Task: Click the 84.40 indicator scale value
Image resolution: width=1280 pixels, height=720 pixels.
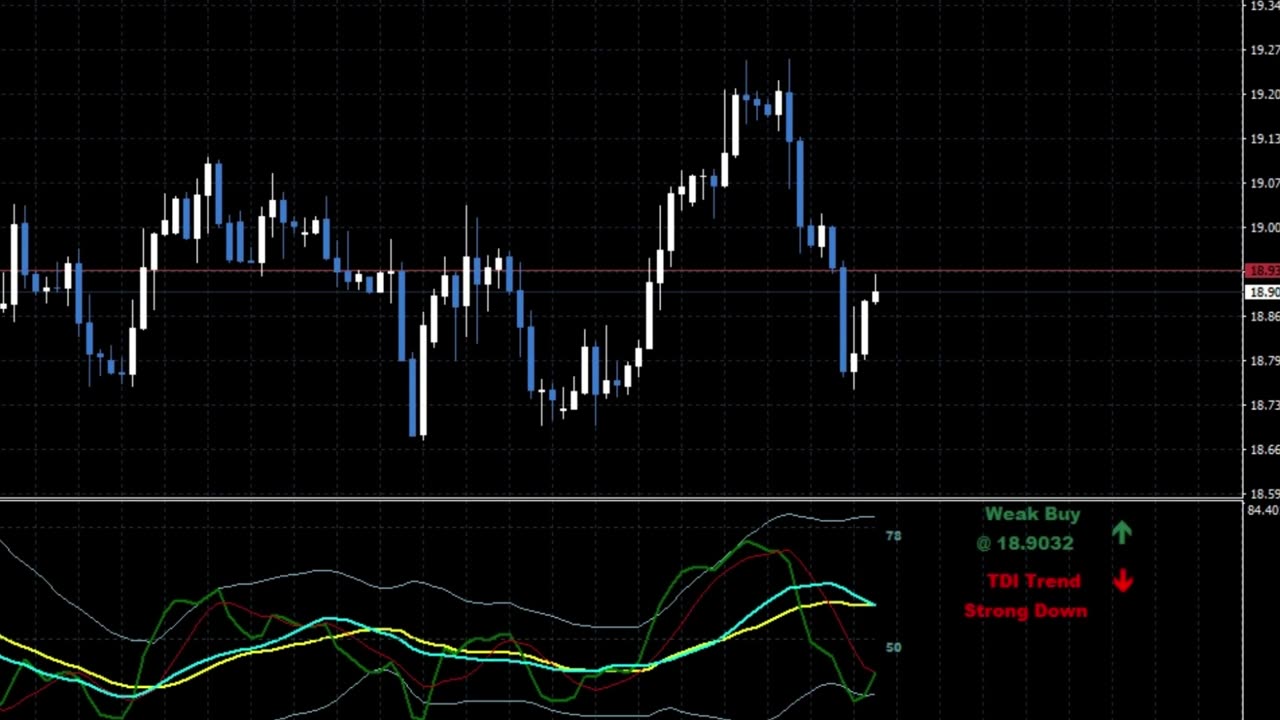Action: point(1264,510)
